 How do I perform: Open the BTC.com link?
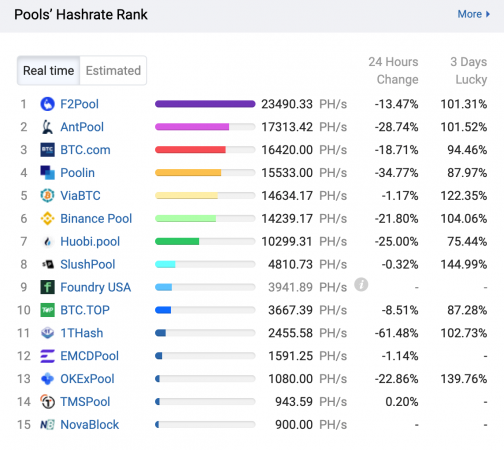(x=85, y=150)
